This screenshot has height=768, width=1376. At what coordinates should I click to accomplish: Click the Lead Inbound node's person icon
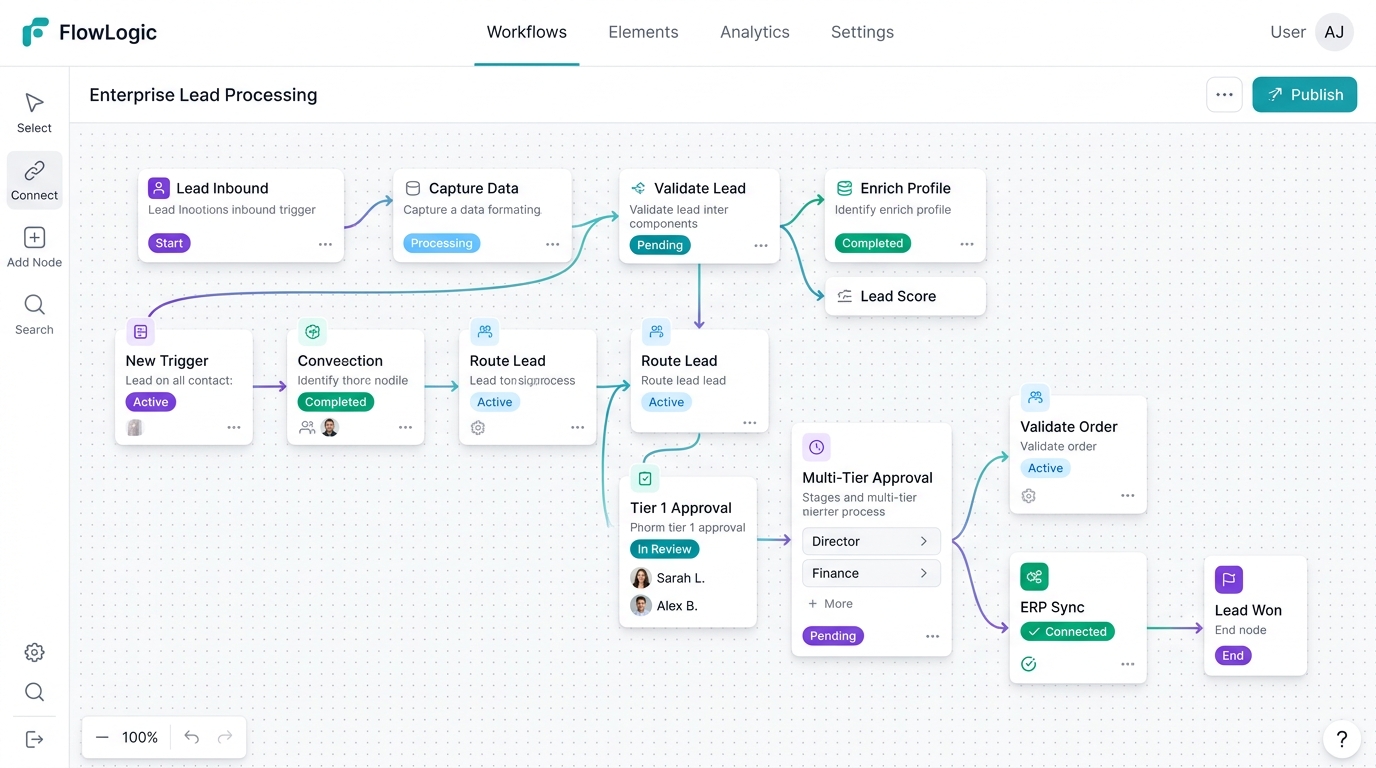point(159,188)
